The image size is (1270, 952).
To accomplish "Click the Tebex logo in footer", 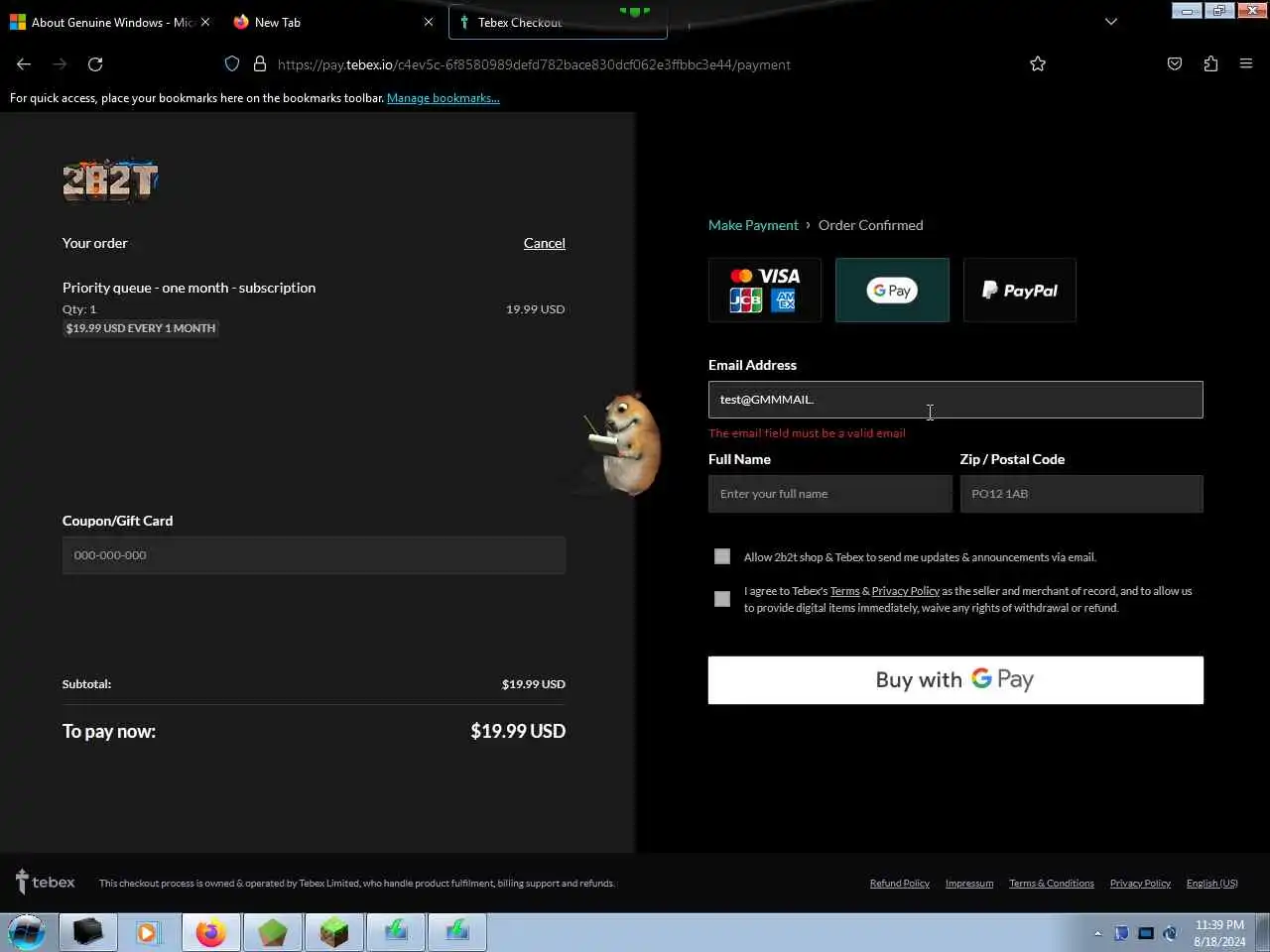I will [x=46, y=882].
